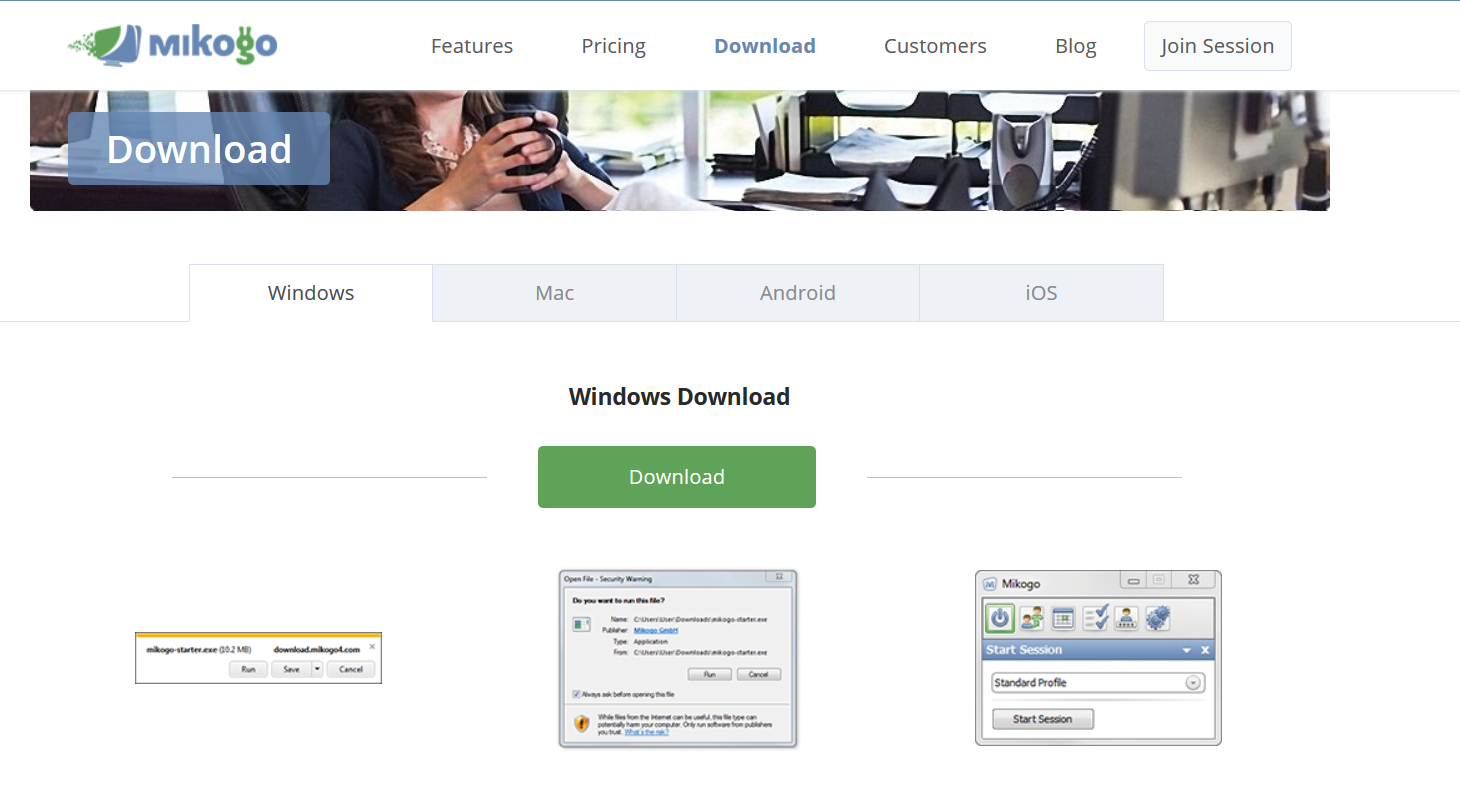This screenshot has width=1460, height=807.
Task: Click the shield warning icon in the dialog image
Action: tap(582, 724)
